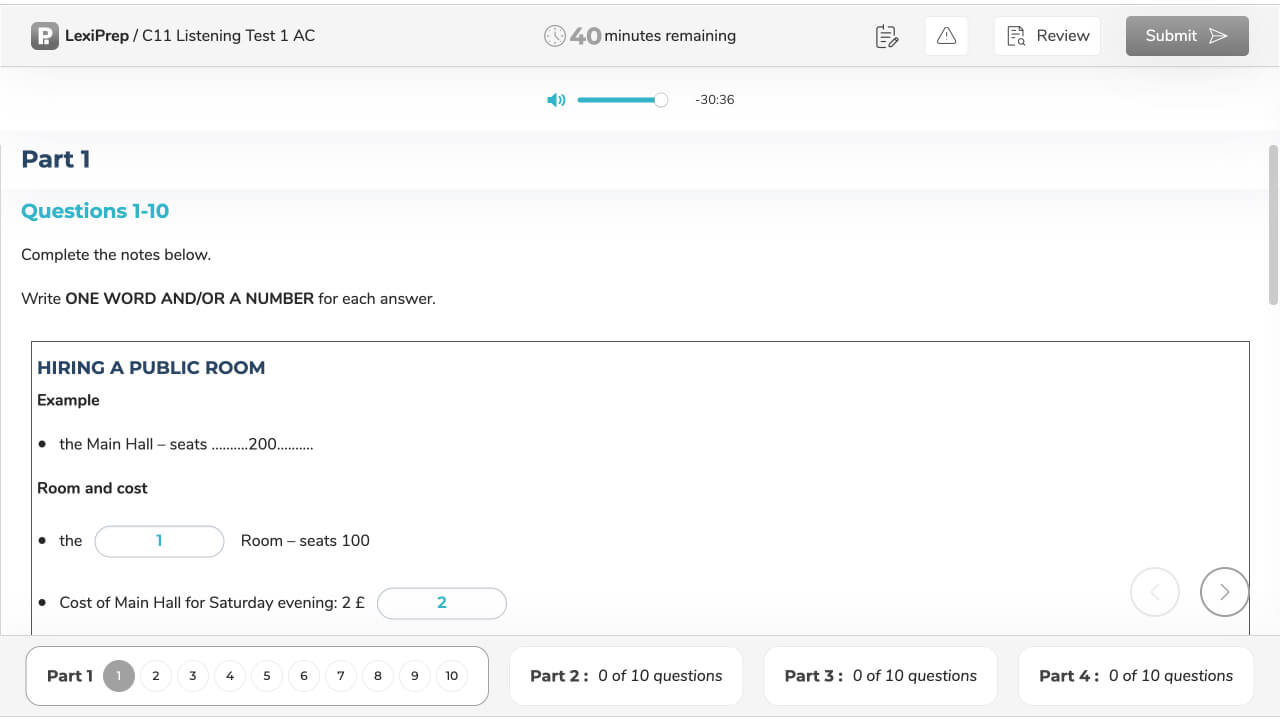Switch to Part 2 section
Viewport: 1280px width, 720px height.
[625, 675]
